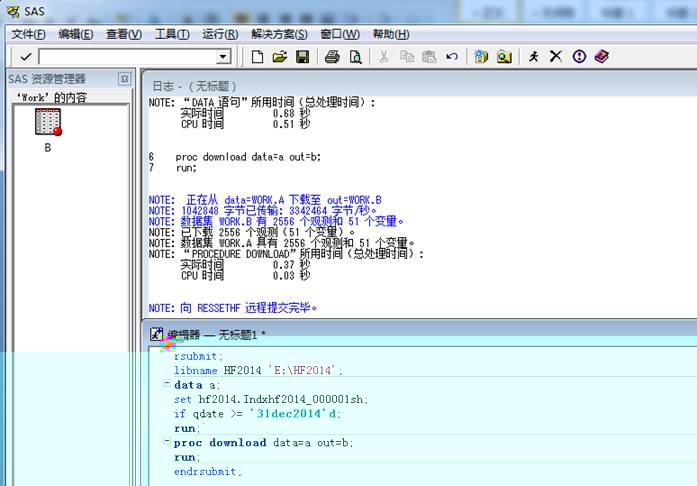This screenshot has height=486, width=697.
Task: Undo with the curved arrow icon
Action: (452, 56)
